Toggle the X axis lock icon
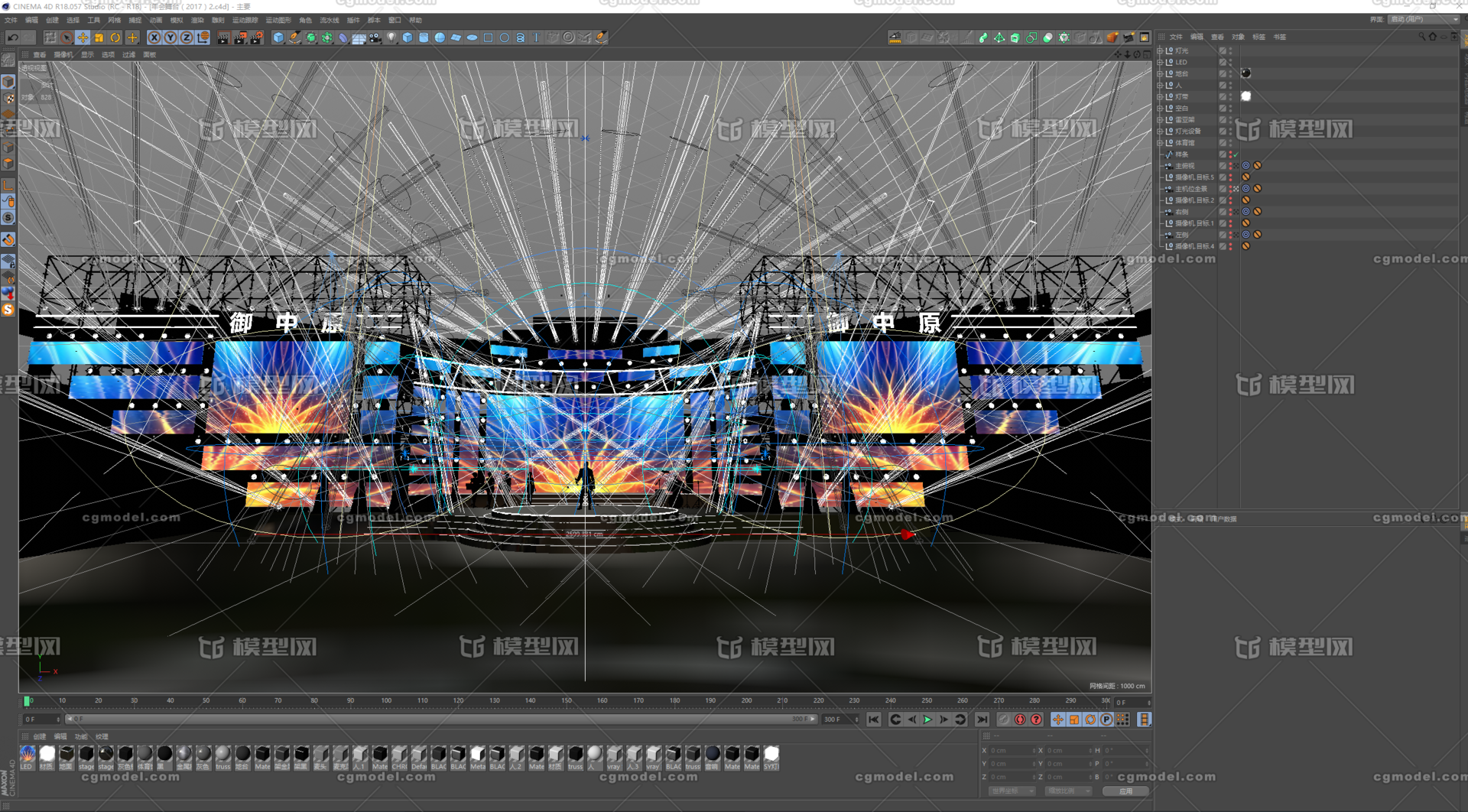1468x812 pixels. click(x=154, y=37)
